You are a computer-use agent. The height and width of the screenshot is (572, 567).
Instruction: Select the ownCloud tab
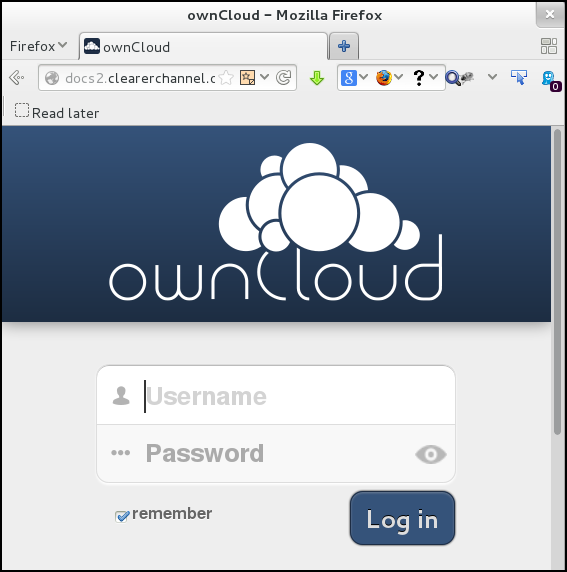point(203,46)
